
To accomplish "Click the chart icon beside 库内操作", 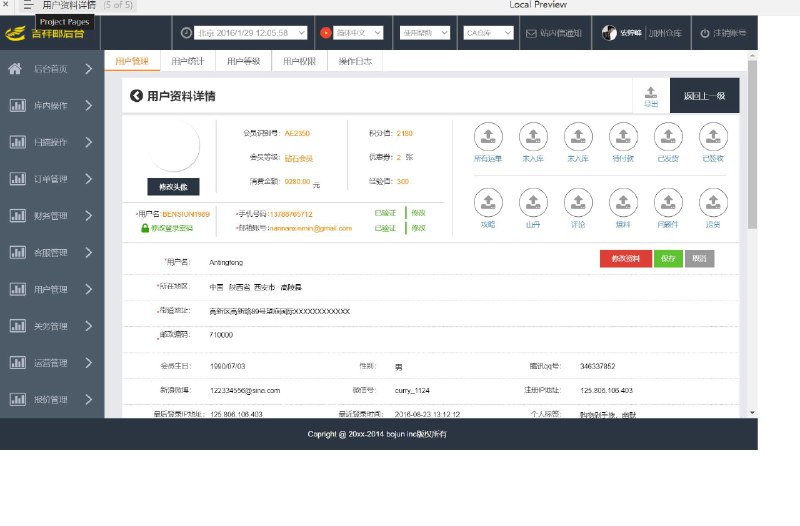I will 17,106.
